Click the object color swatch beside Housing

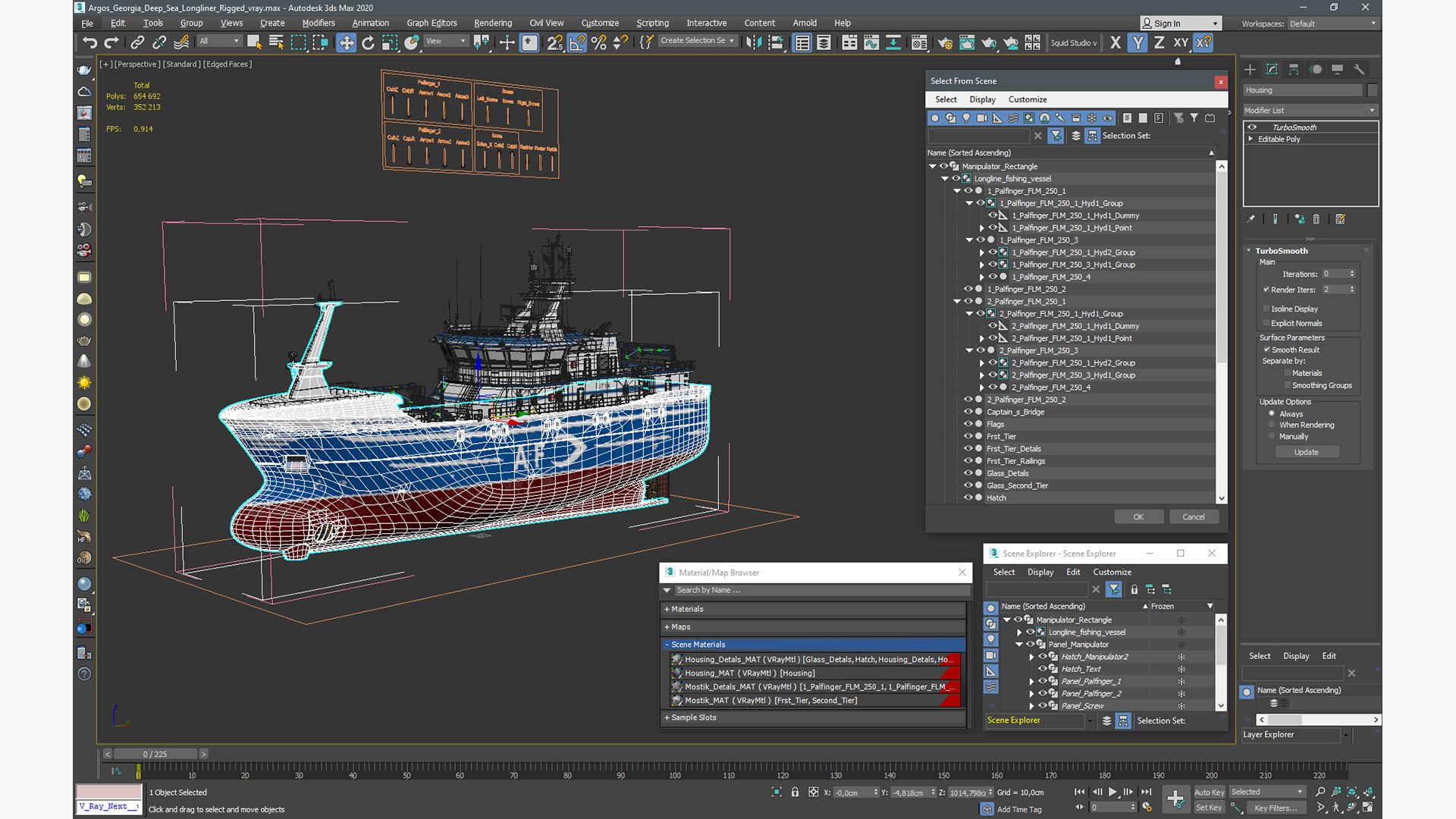(x=1373, y=89)
